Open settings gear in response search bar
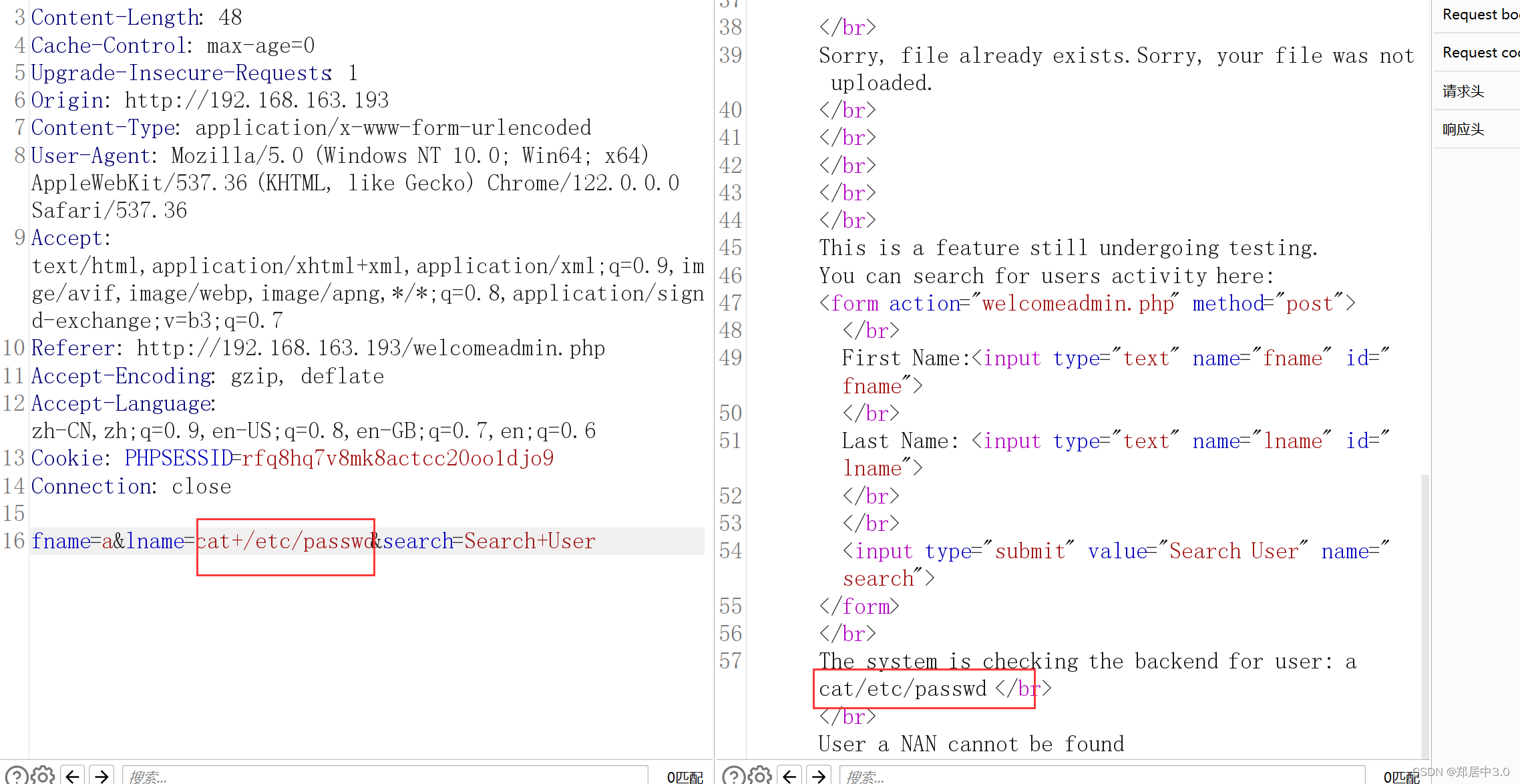The image size is (1520, 784). coord(760,775)
